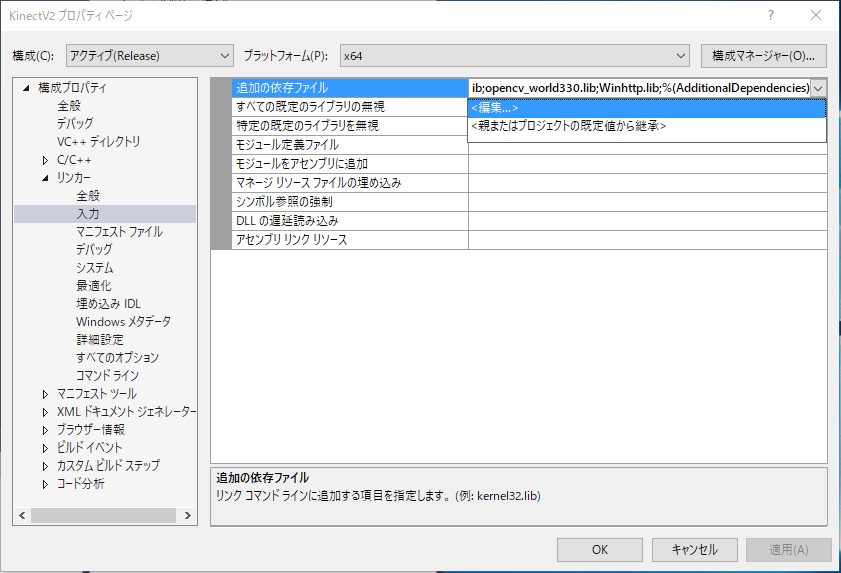Expand the マニフェスト ツール node

coord(45,394)
